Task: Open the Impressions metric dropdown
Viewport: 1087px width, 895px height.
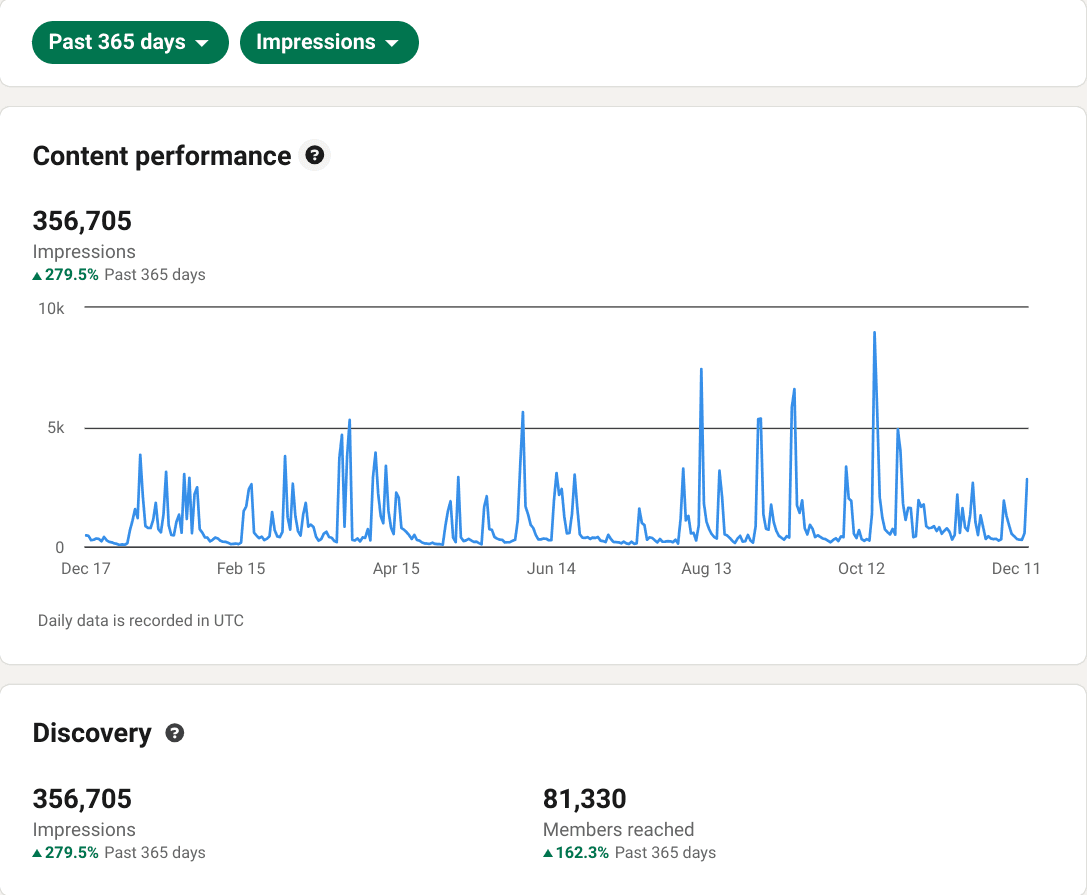Action: click(329, 42)
